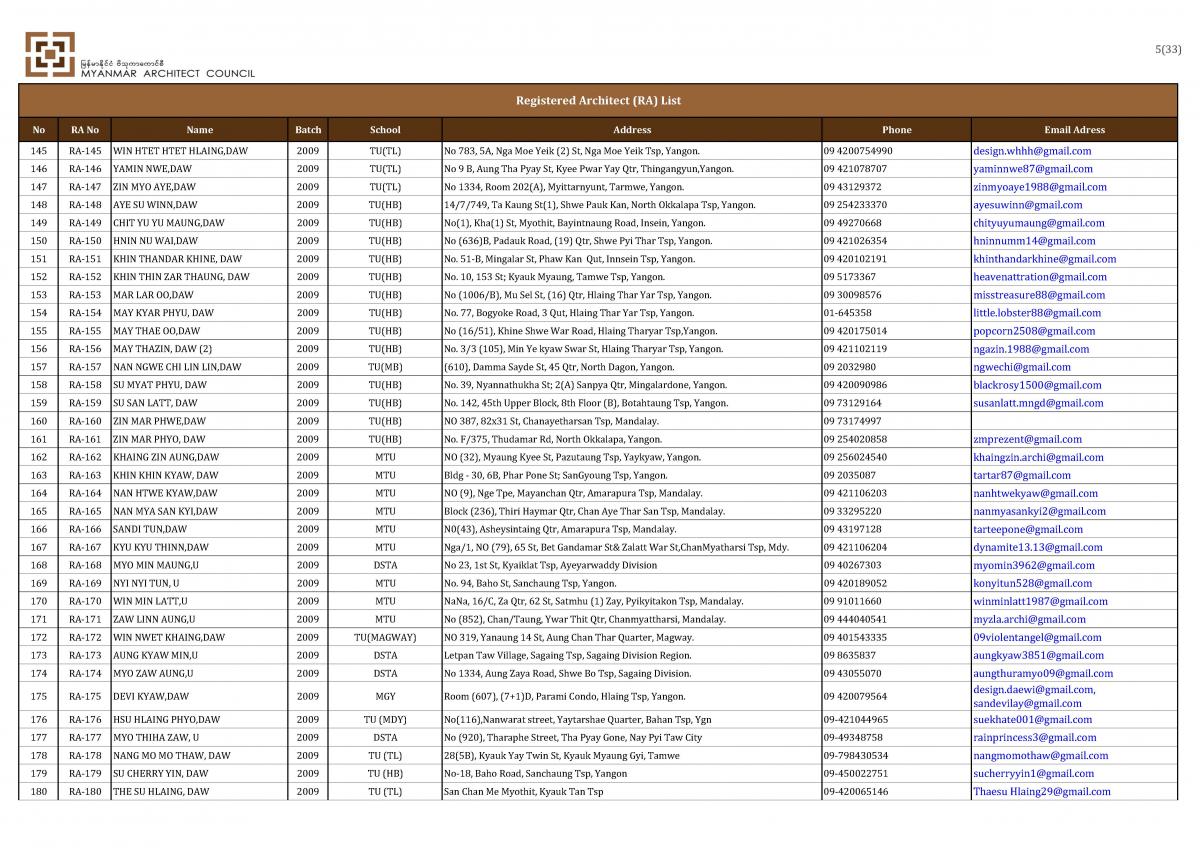
Task: Click the 'RA No' column header
Action: [85, 130]
